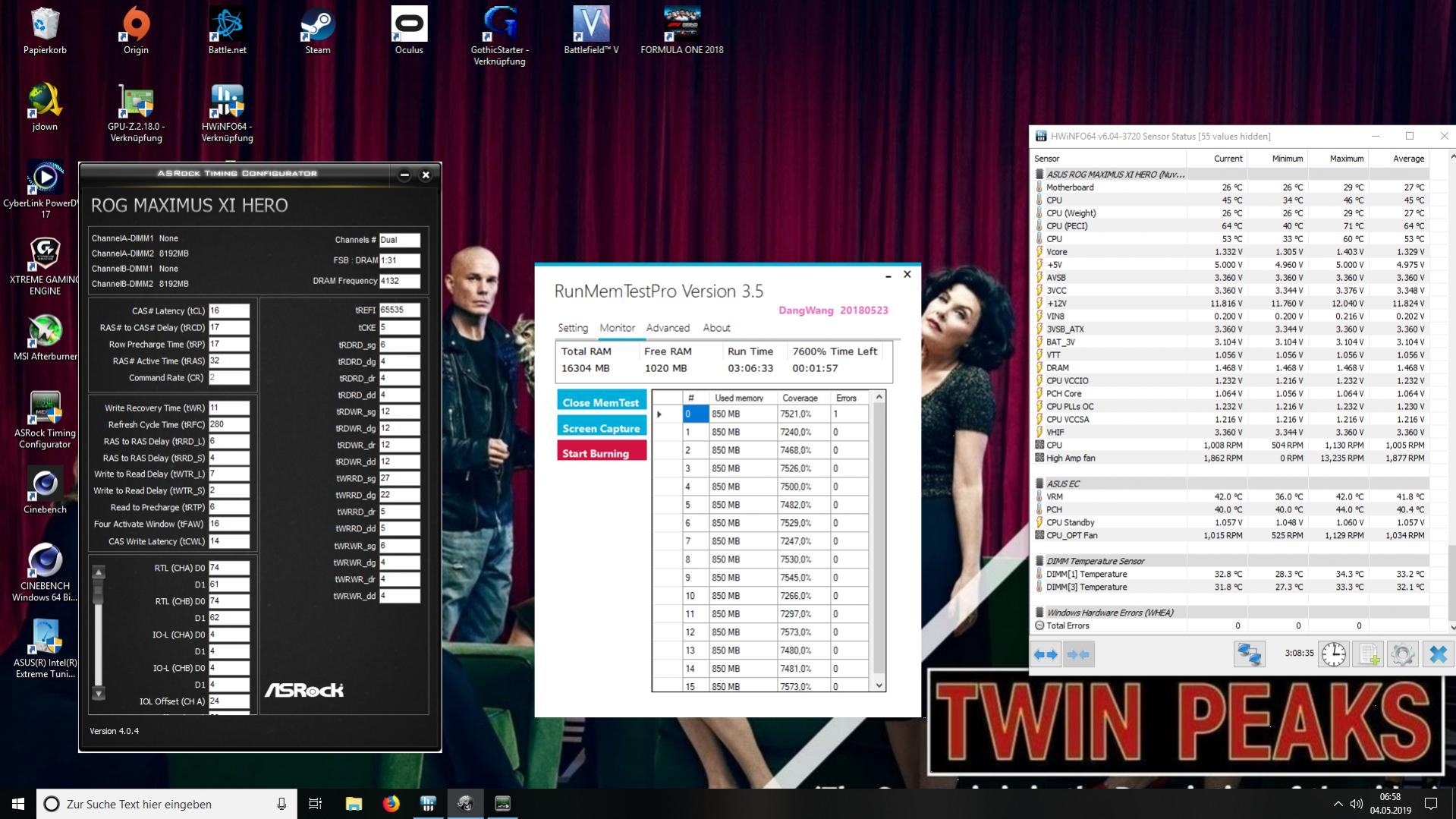
Task: Click HWiNFO network/remote monitors icon
Action: (x=1249, y=654)
